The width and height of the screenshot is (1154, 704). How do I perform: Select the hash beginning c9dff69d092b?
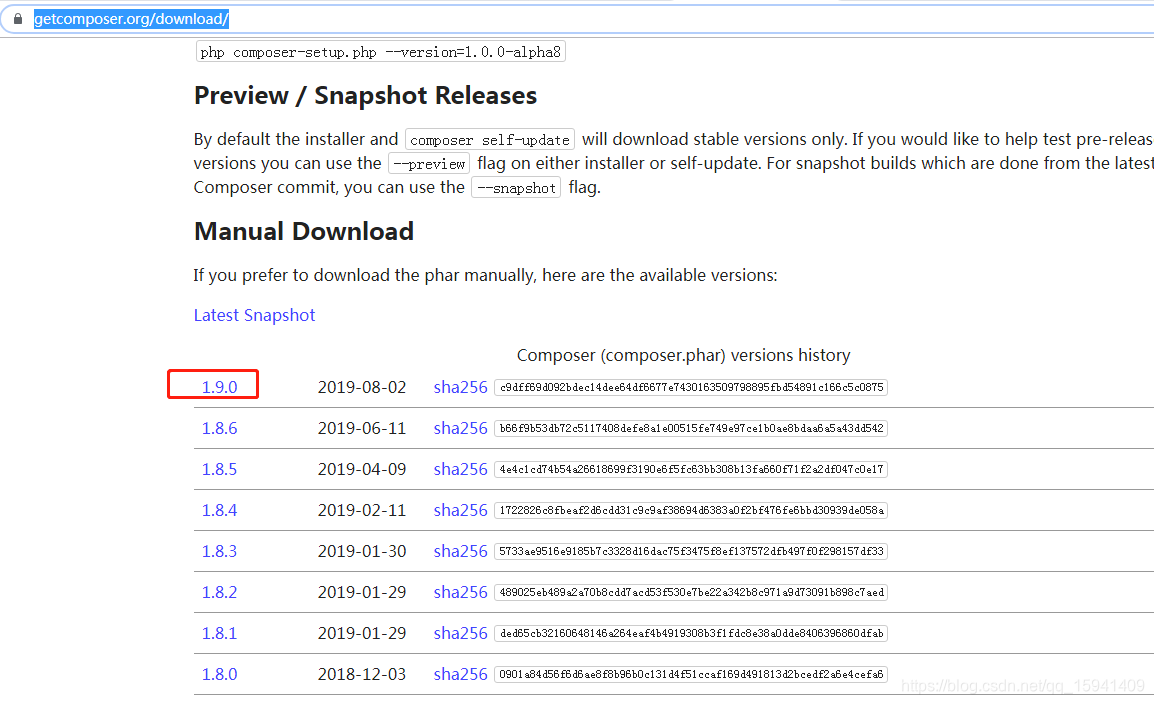pyautogui.click(x=691, y=388)
